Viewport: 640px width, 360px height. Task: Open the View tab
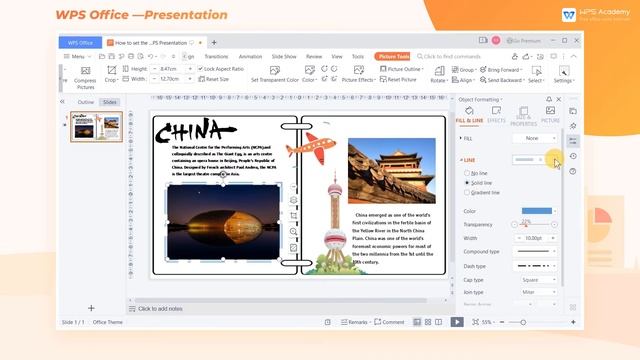coord(337,57)
